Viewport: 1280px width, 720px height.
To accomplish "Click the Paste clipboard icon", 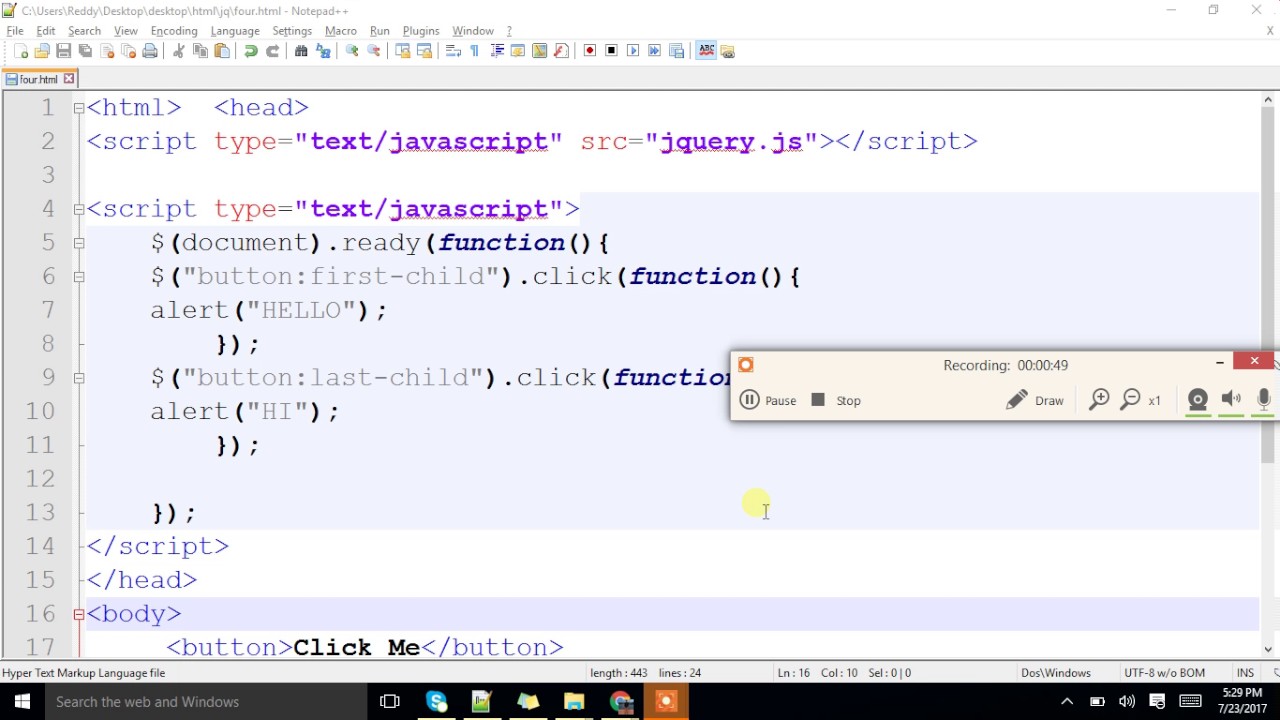I will (222, 51).
